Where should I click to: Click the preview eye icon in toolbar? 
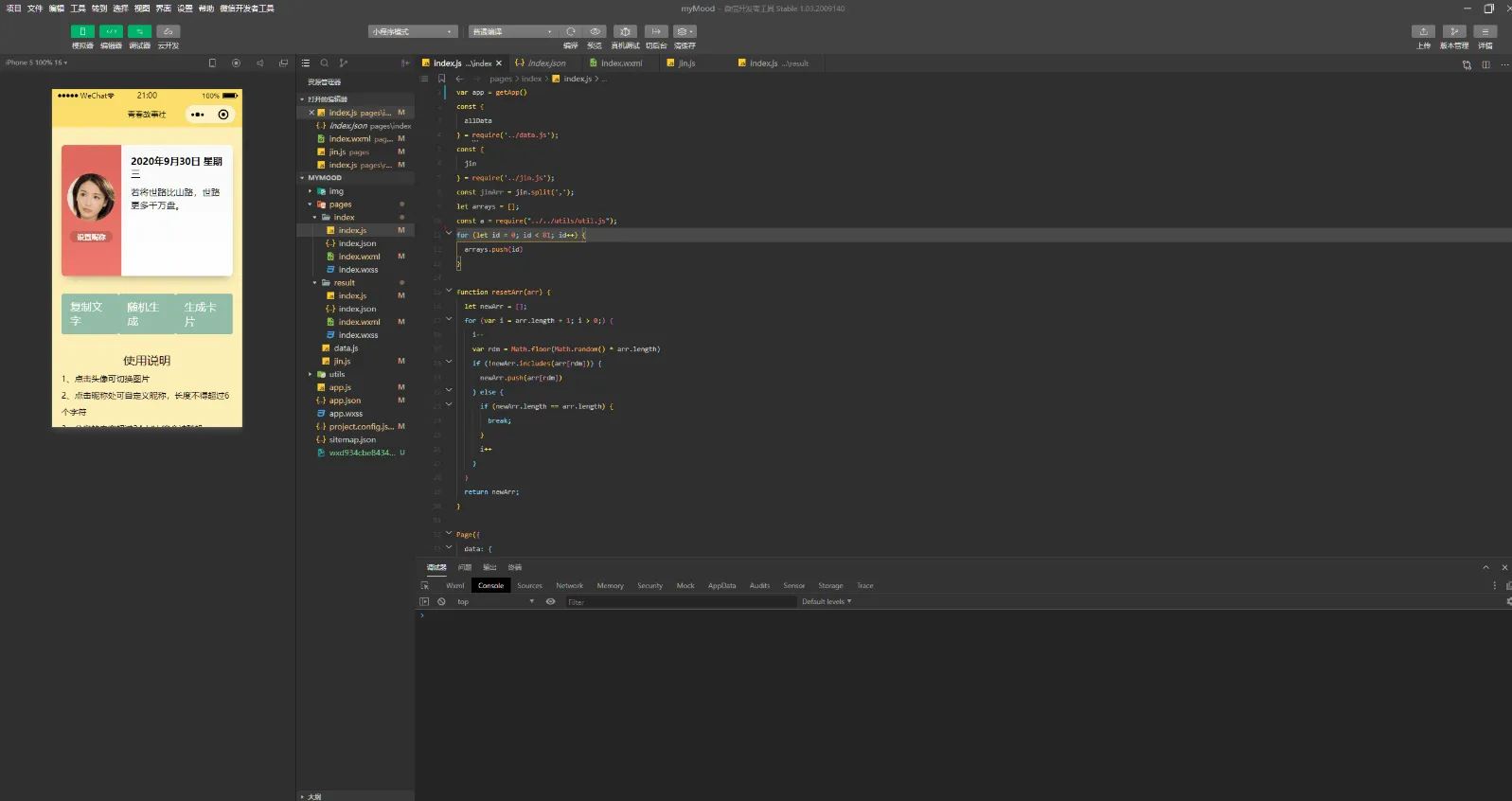click(595, 31)
